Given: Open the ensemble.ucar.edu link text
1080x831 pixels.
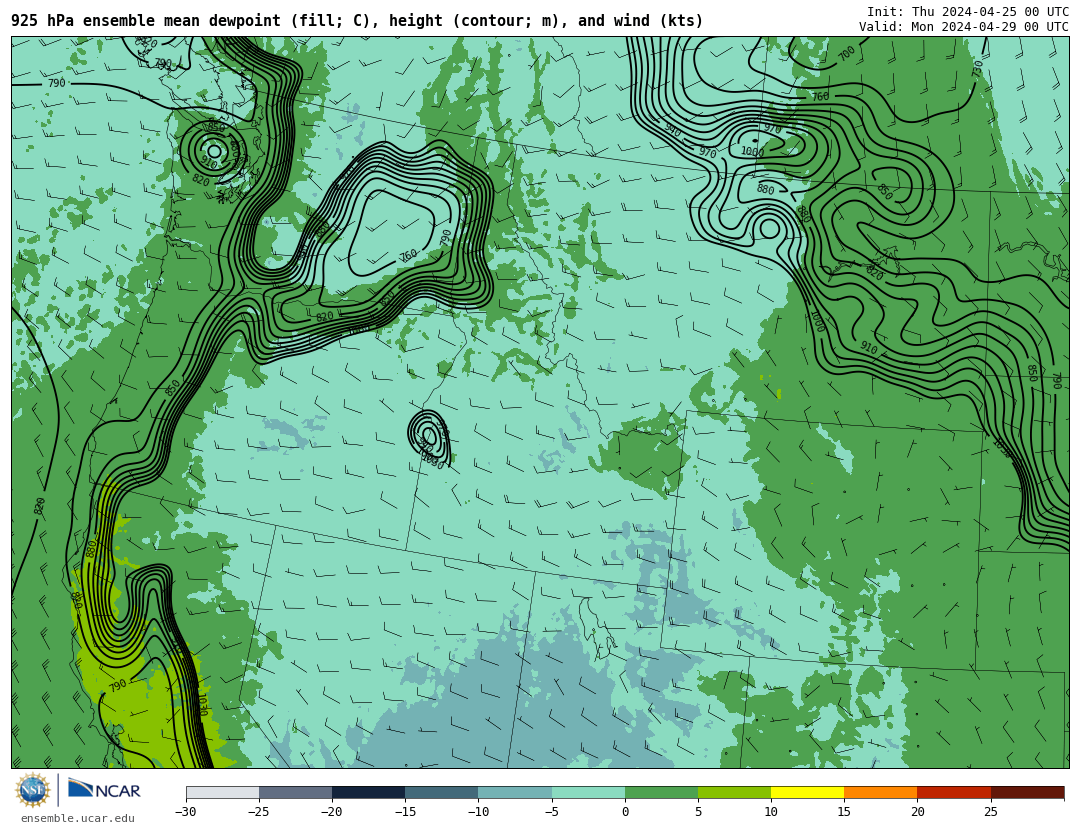Looking at the screenshot, I should pos(78,819).
